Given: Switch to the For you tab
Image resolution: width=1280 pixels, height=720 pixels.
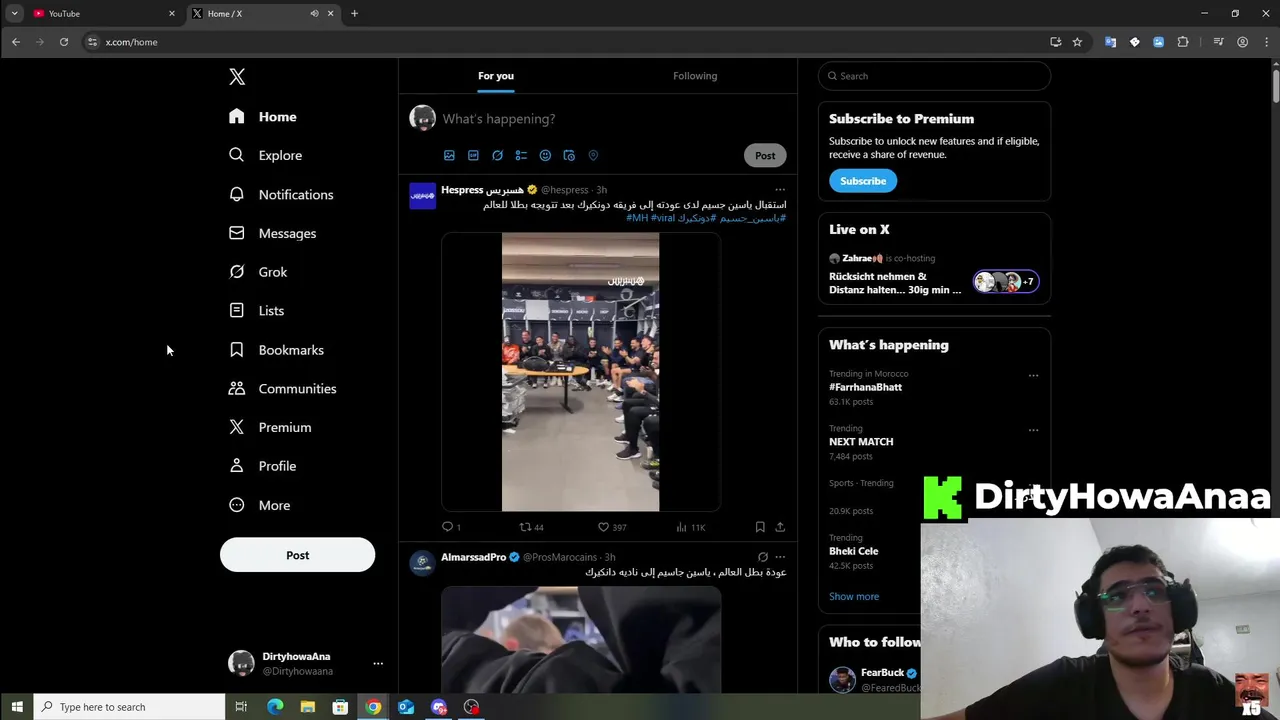Looking at the screenshot, I should [x=496, y=76].
